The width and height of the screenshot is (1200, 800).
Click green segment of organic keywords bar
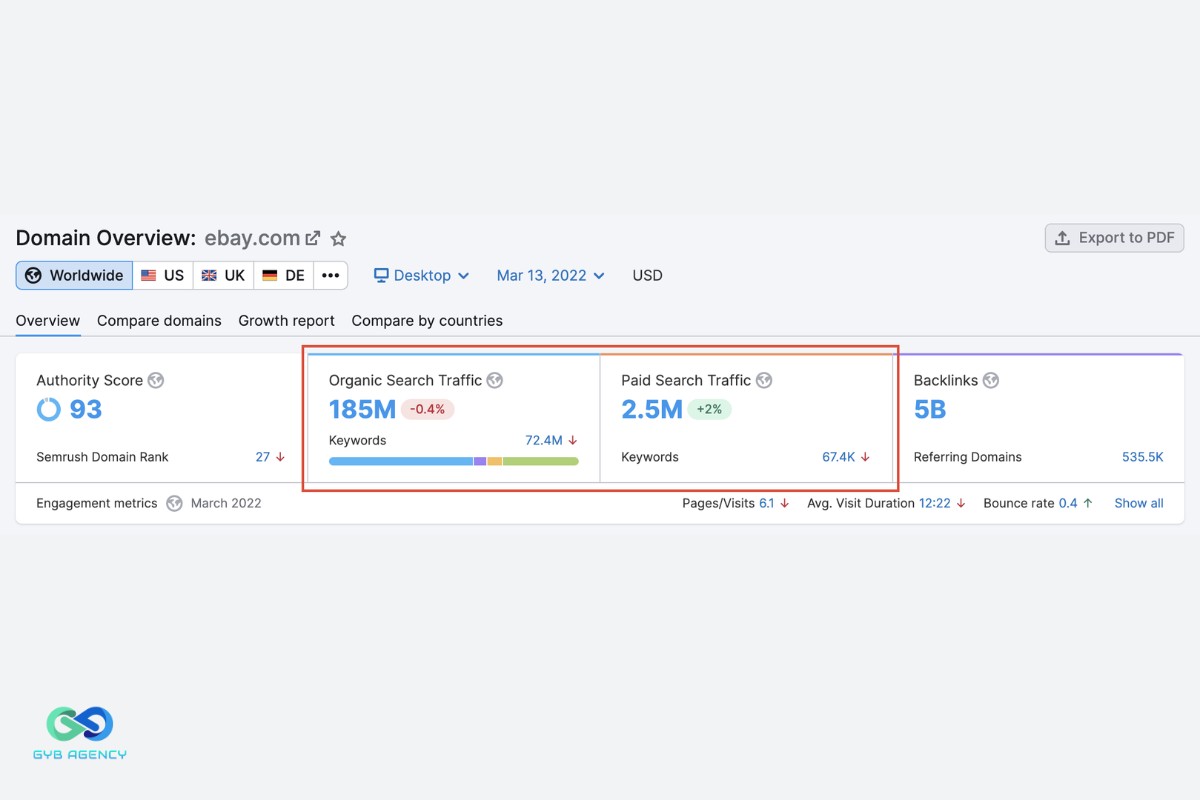tap(541, 461)
